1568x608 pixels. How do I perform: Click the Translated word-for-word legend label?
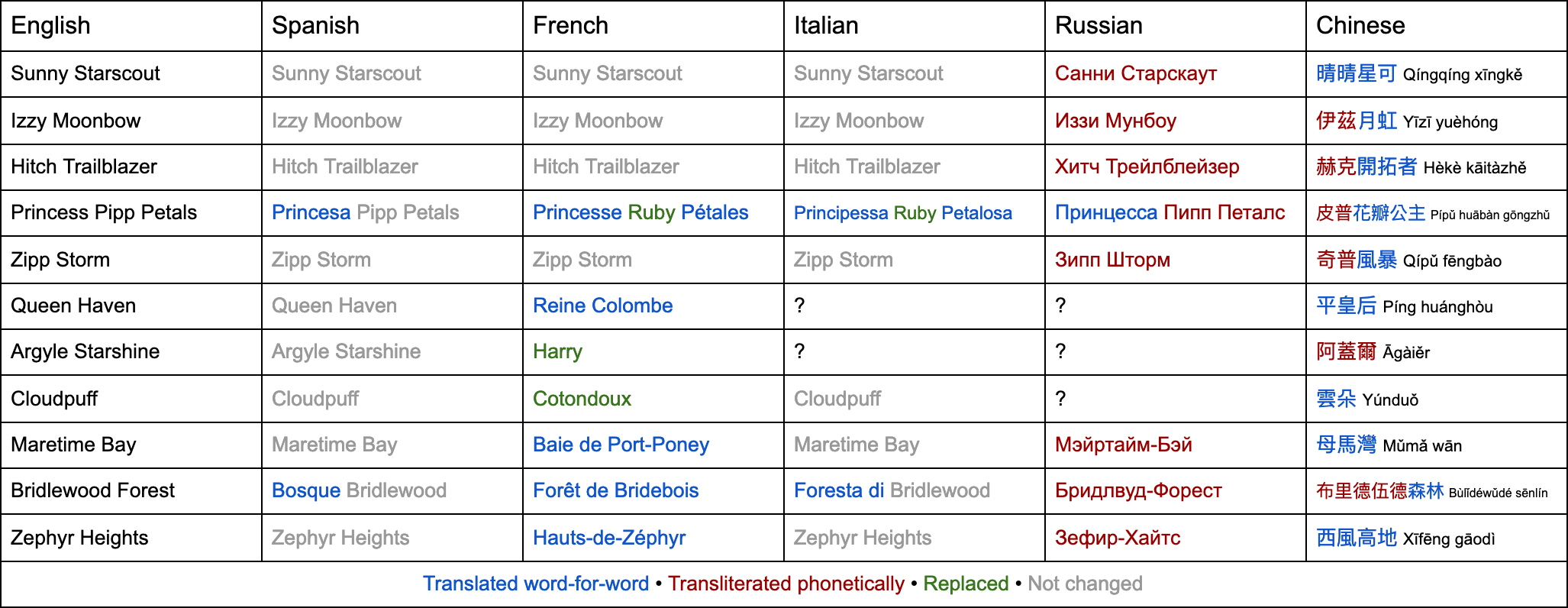[x=536, y=584]
